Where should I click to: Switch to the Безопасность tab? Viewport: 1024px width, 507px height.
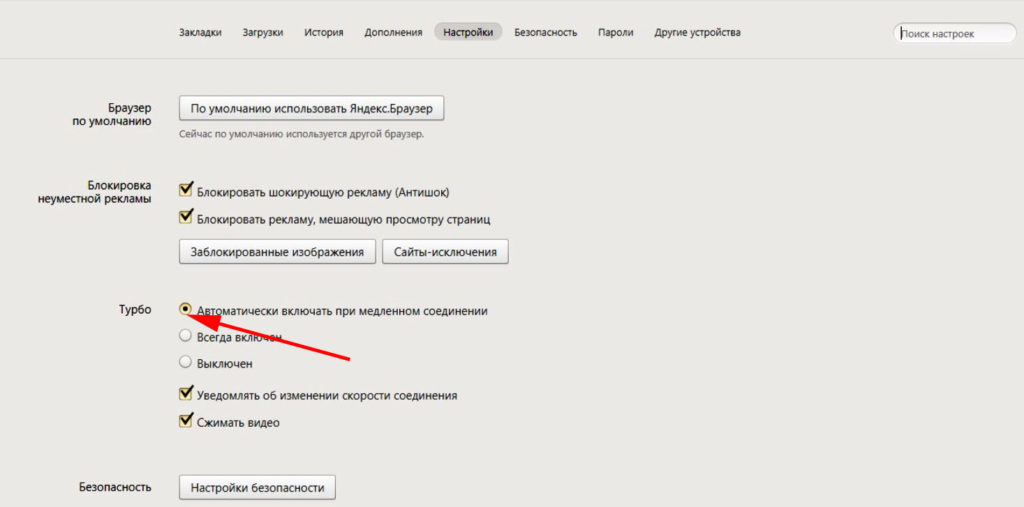click(546, 32)
